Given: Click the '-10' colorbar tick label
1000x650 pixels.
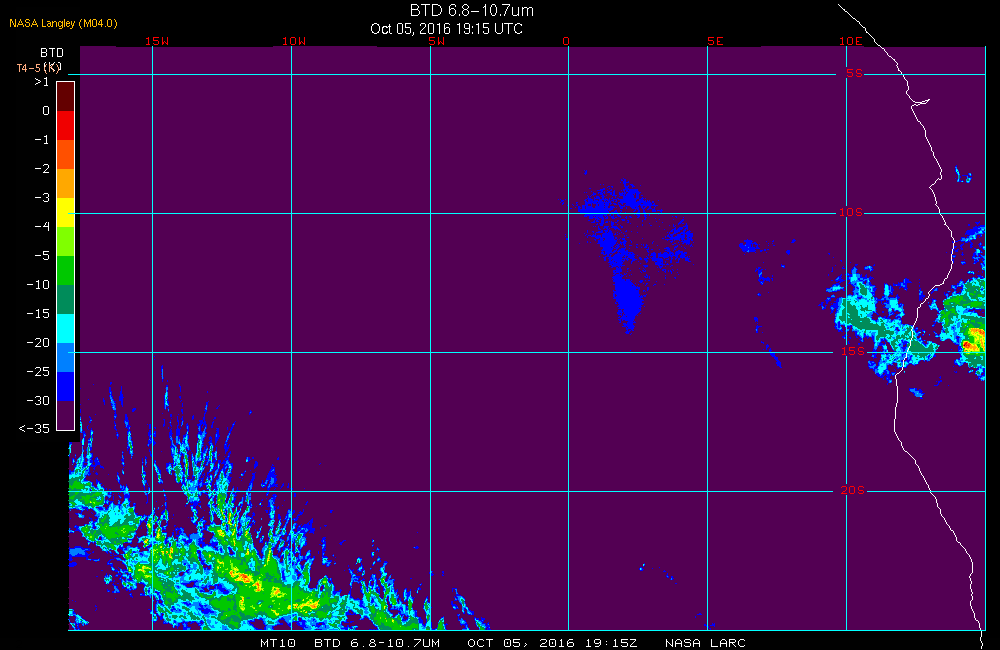Looking at the screenshot, I should click(38, 284).
